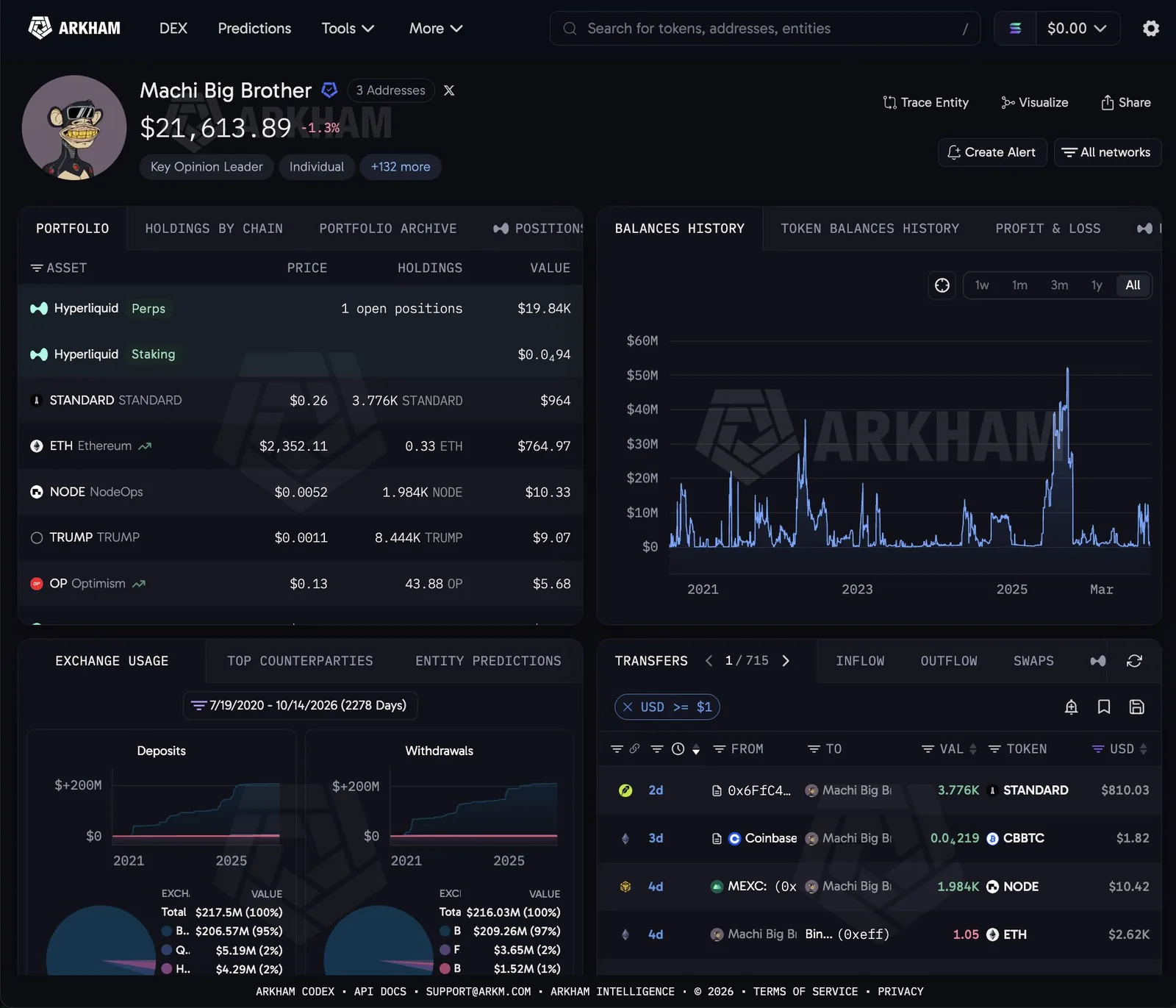Screen dimensions: 1176x1008
Task: Click the Solana network icon beside $0.00
Action: pyautogui.click(x=1015, y=28)
